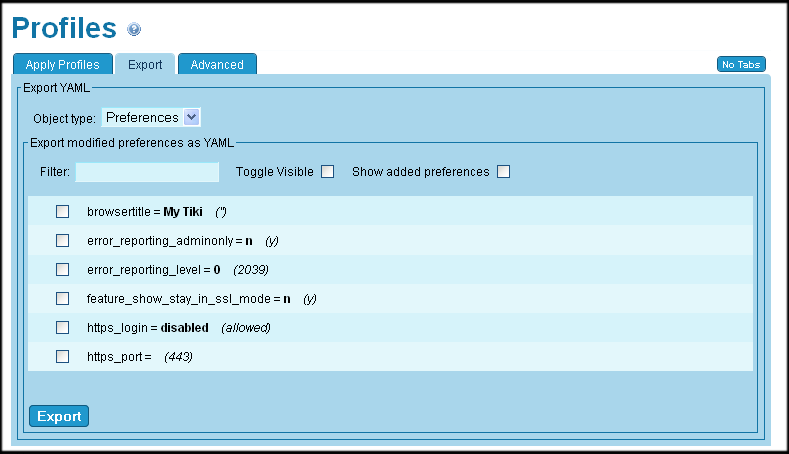Click 'Export modified preferences as YAML' legend

pyautogui.click(x=132, y=143)
